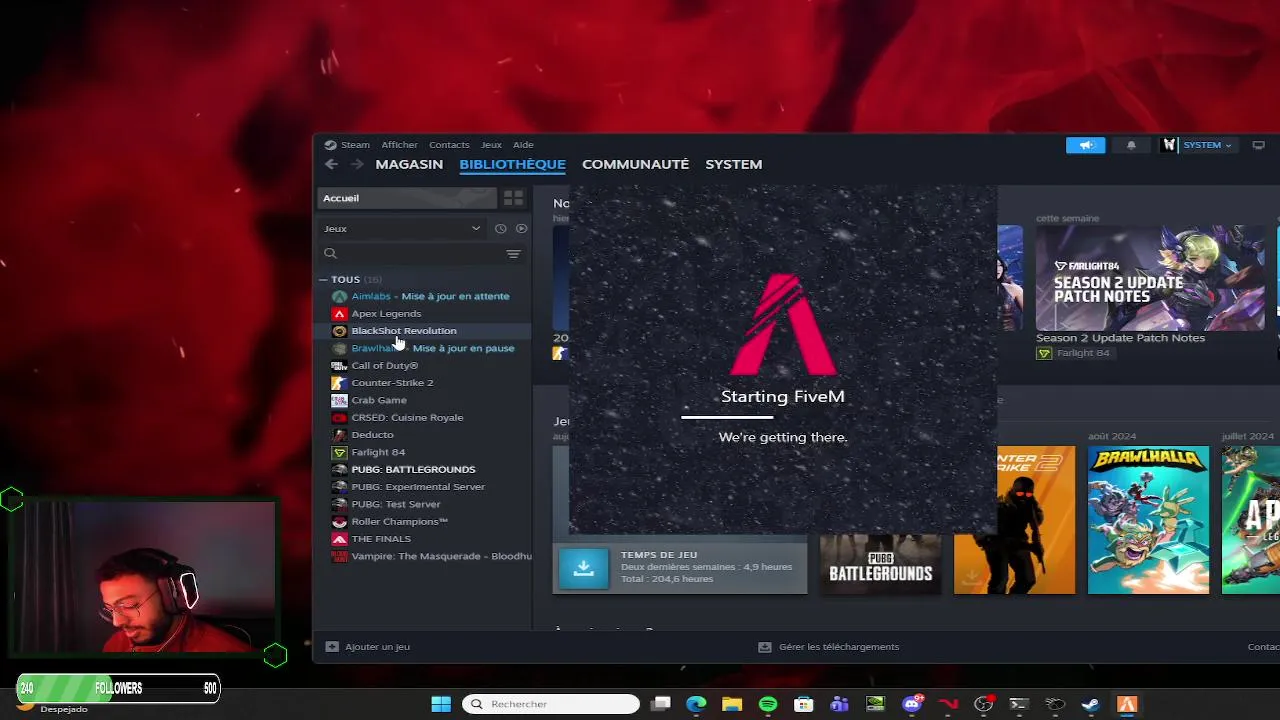
Task: Click the Ajouter un jeu button
Action: (x=368, y=647)
